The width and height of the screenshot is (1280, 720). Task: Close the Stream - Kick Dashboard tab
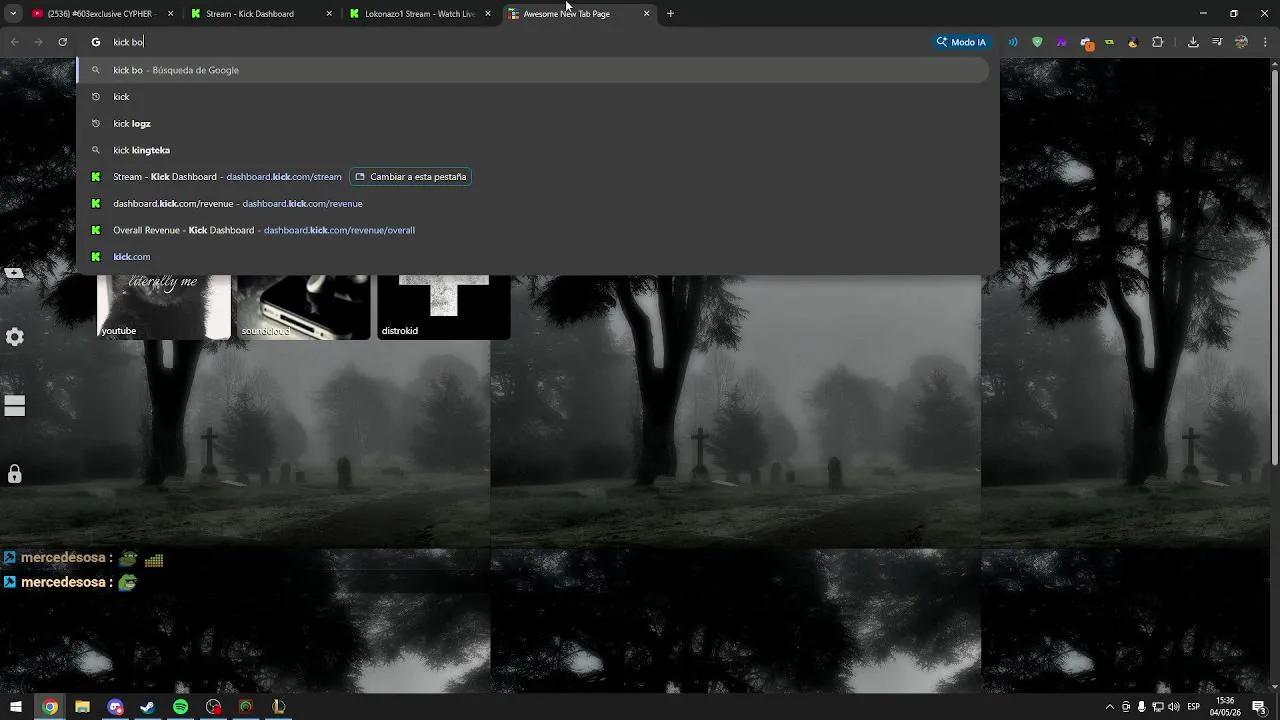coord(330,14)
